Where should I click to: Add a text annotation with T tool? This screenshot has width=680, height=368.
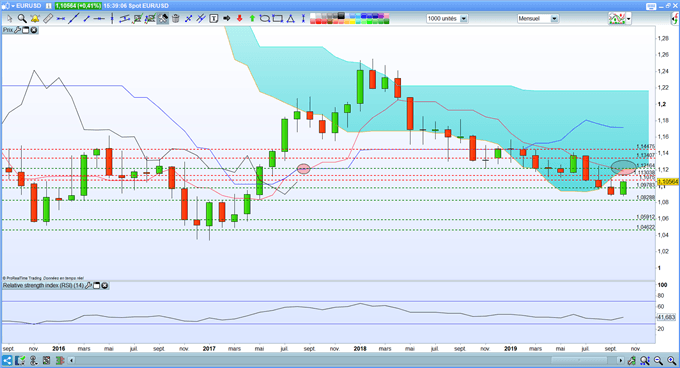(x=214, y=19)
